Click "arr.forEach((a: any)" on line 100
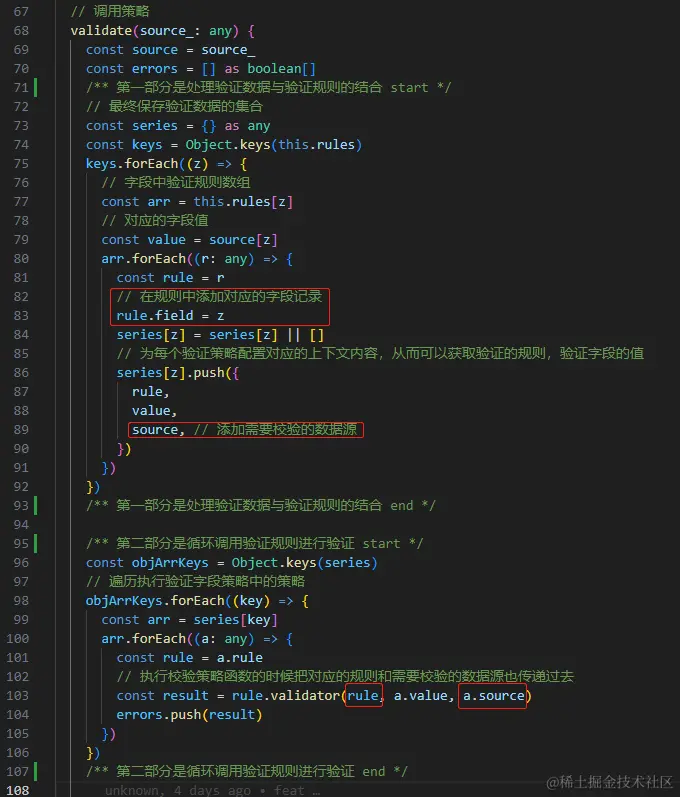680x797 pixels. (177, 639)
